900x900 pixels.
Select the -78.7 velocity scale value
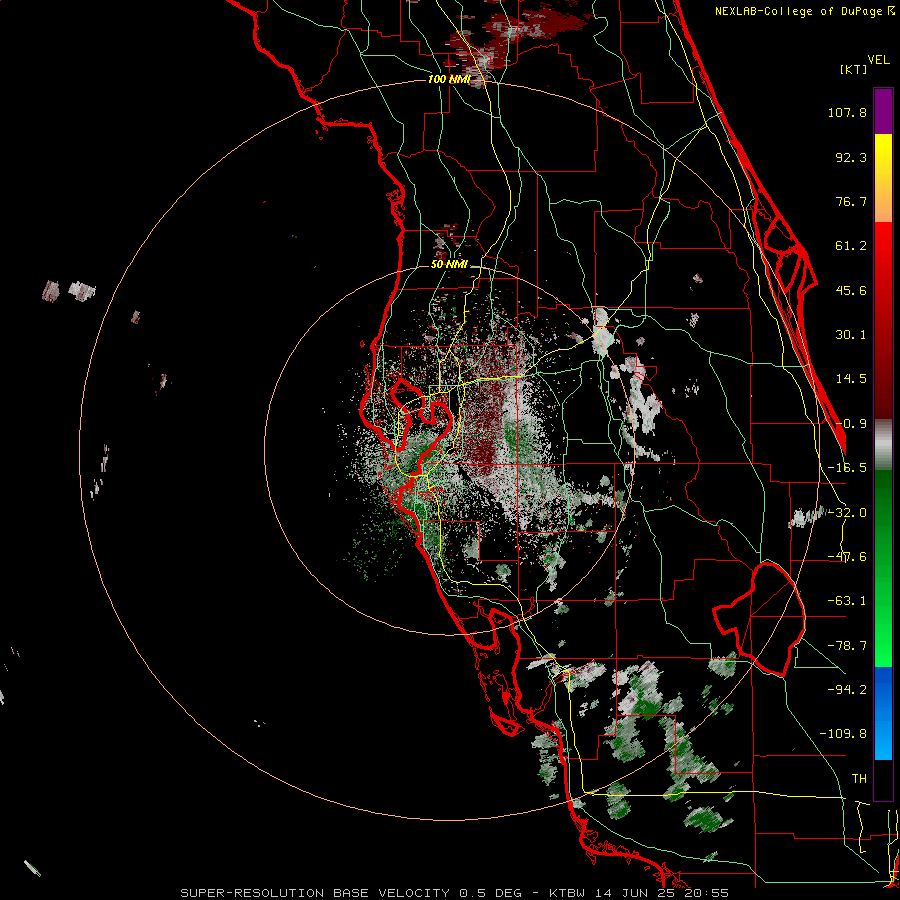click(x=847, y=646)
